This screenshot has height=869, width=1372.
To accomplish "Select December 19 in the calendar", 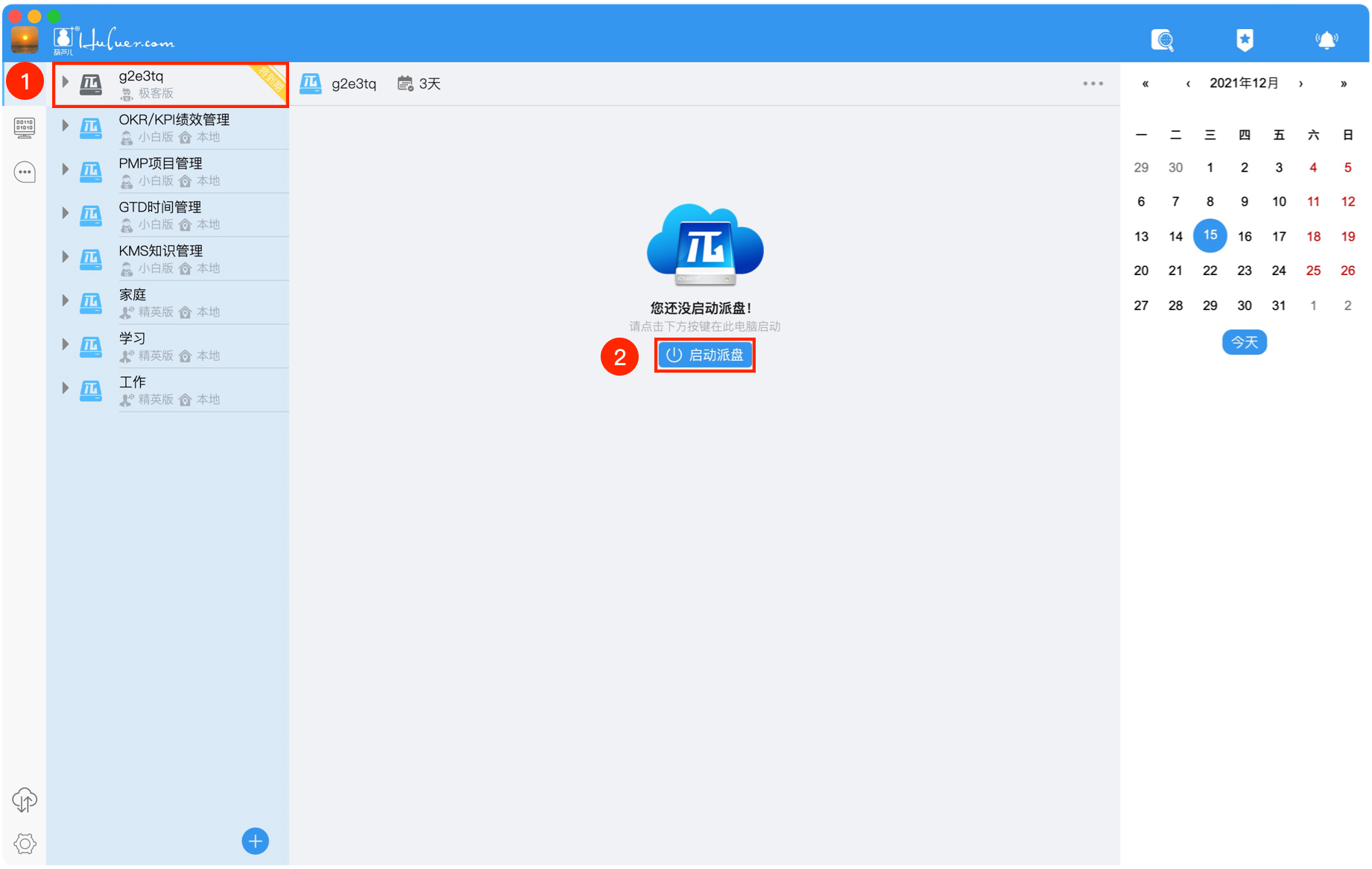I will 1347,236.
